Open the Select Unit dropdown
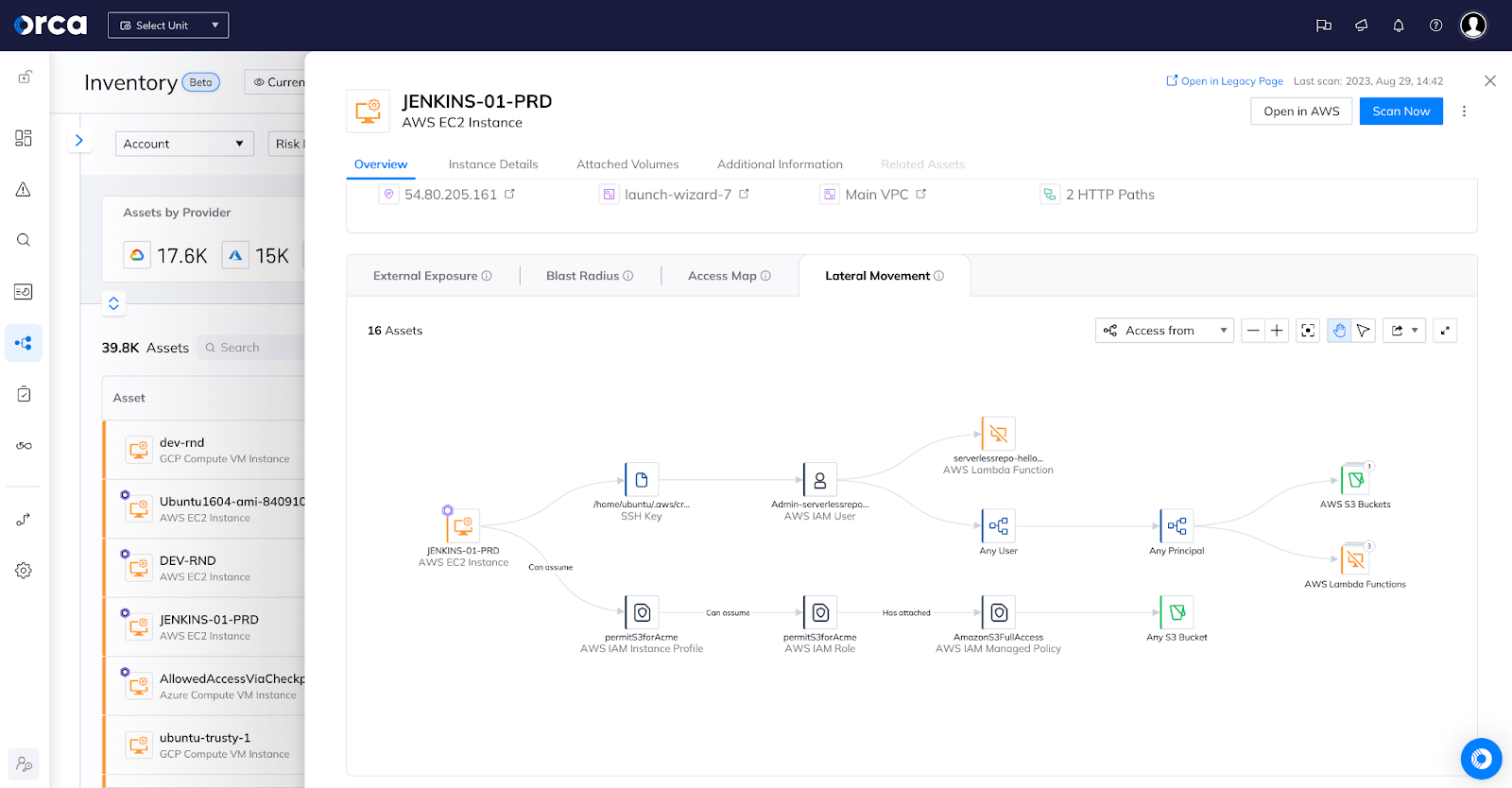Viewport: 1512px width, 788px height. [x=168, y=26]
